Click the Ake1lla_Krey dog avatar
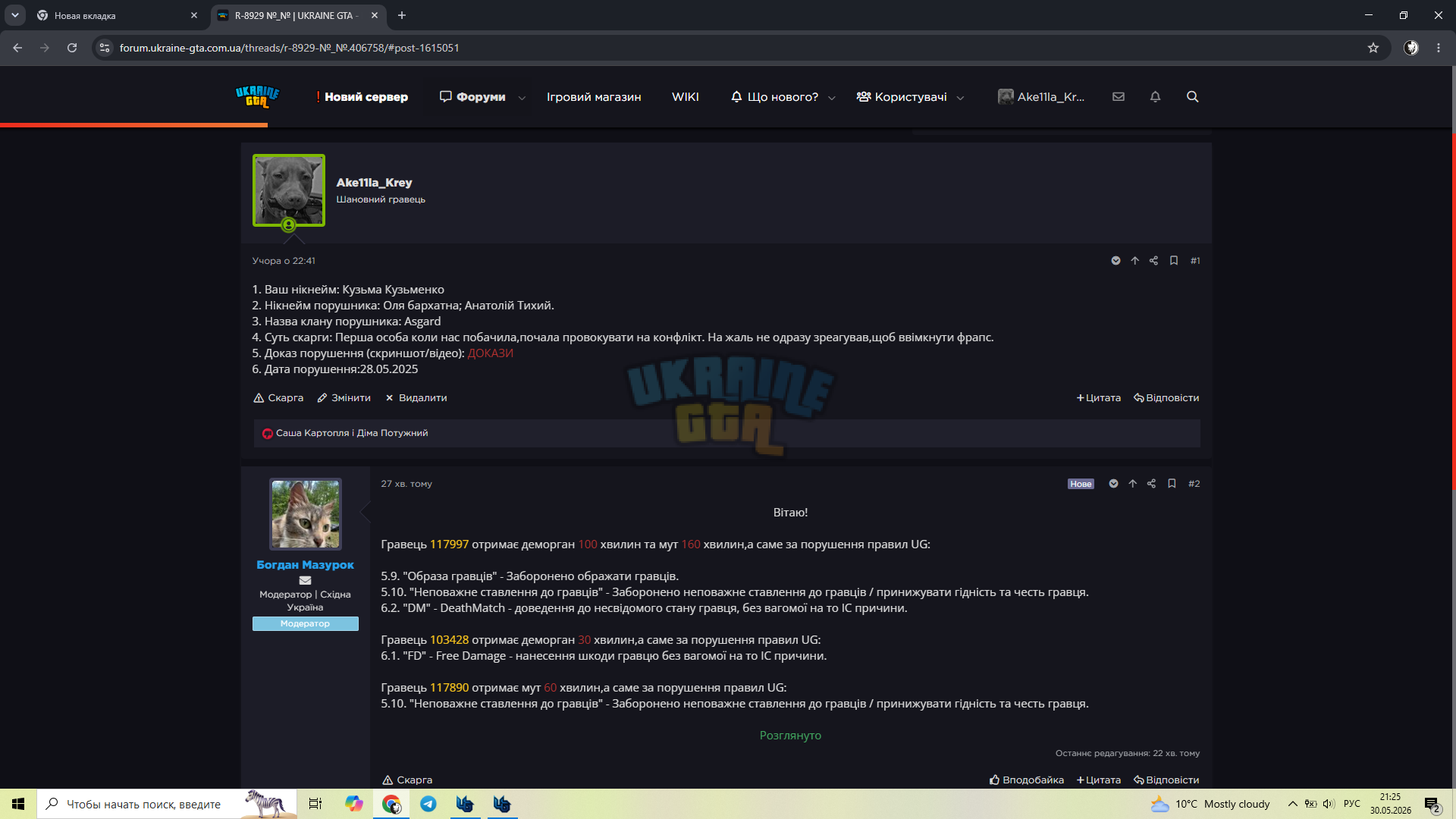The height and width of the screenshot is (819, 1456). click(289, 190)
